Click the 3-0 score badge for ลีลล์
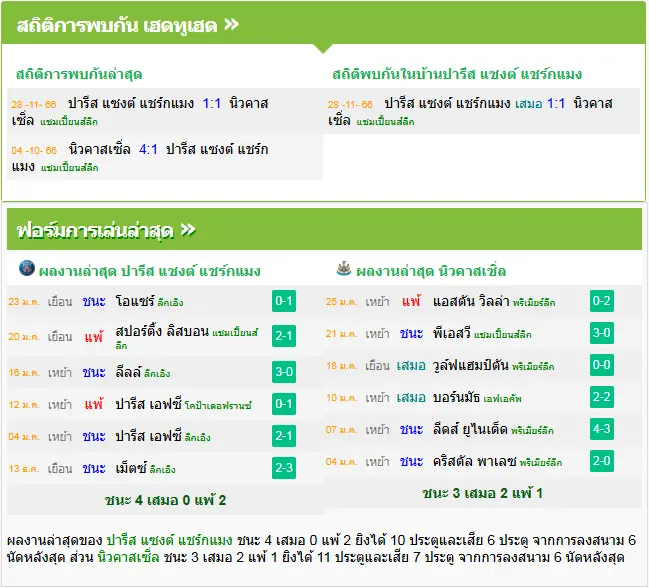 pyautogui.click(x=284, y=372)
